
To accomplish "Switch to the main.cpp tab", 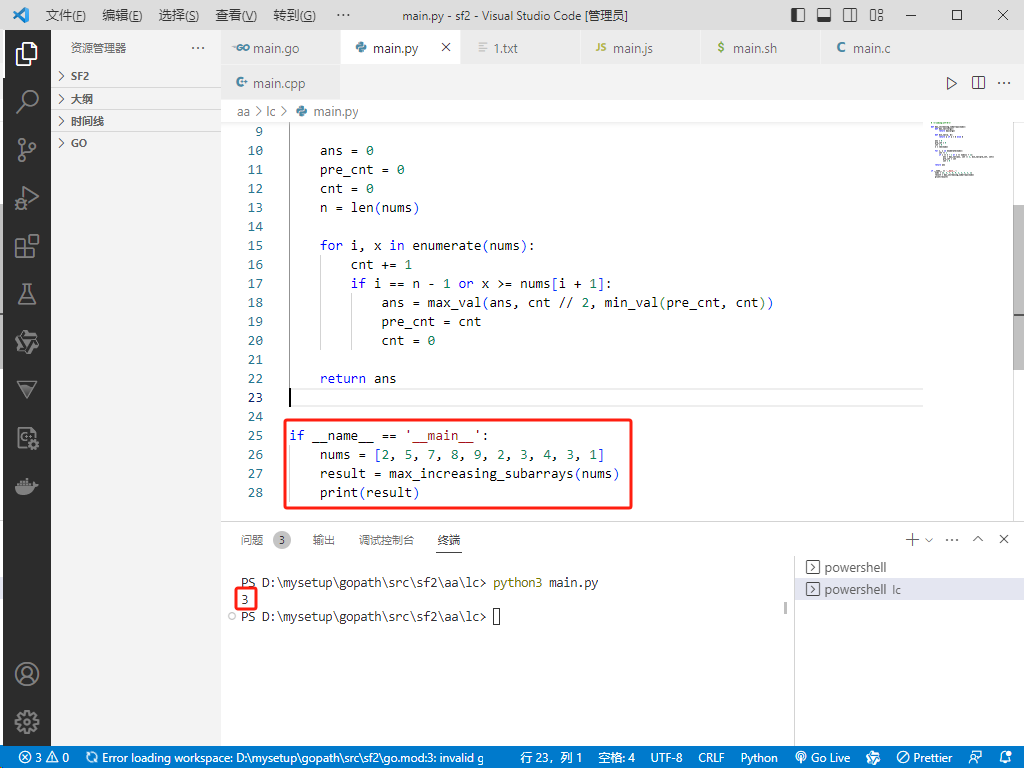I will 280,83.
